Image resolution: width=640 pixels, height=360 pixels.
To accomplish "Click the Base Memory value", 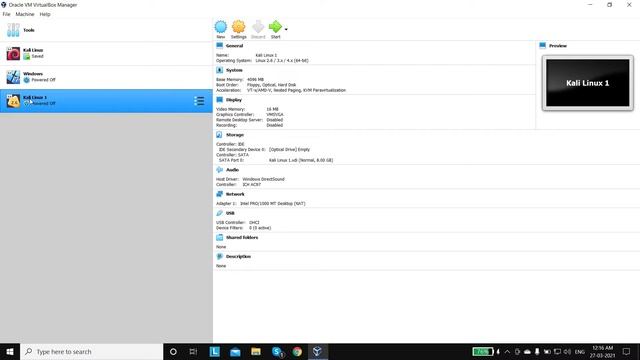I will (256, 80).
